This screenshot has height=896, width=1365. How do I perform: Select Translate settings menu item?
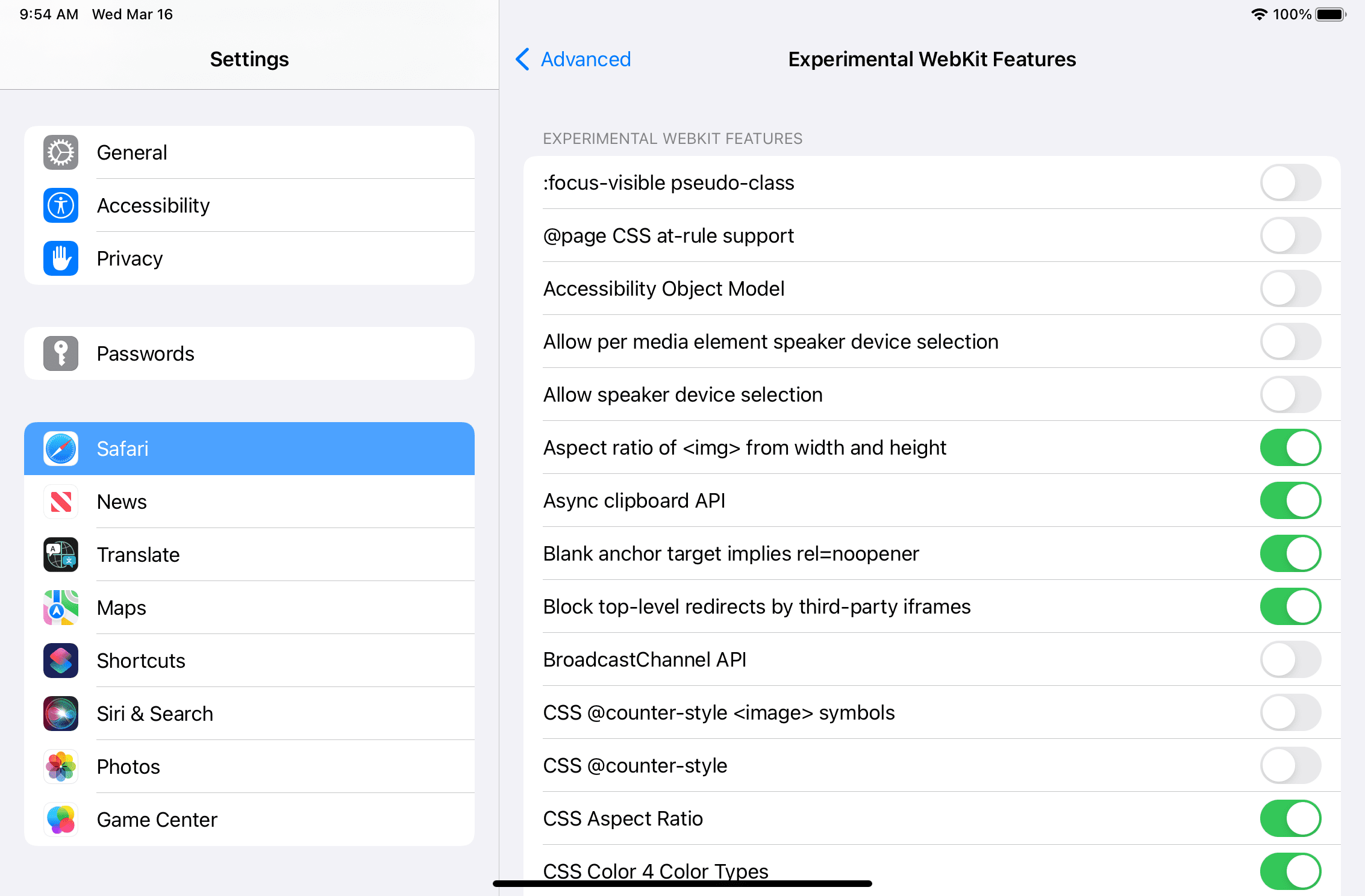[x=249, y=554]
